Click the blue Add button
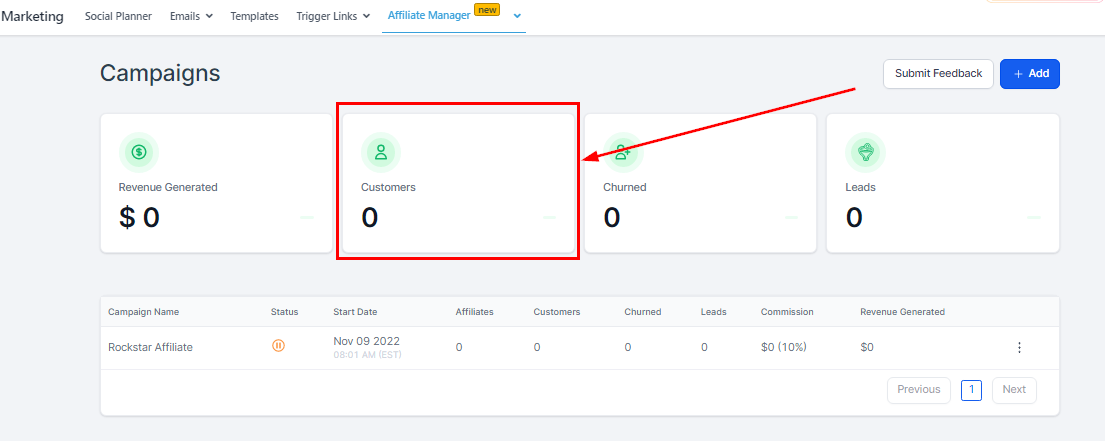The image size is (1105, 441). tap(1029, 74)
